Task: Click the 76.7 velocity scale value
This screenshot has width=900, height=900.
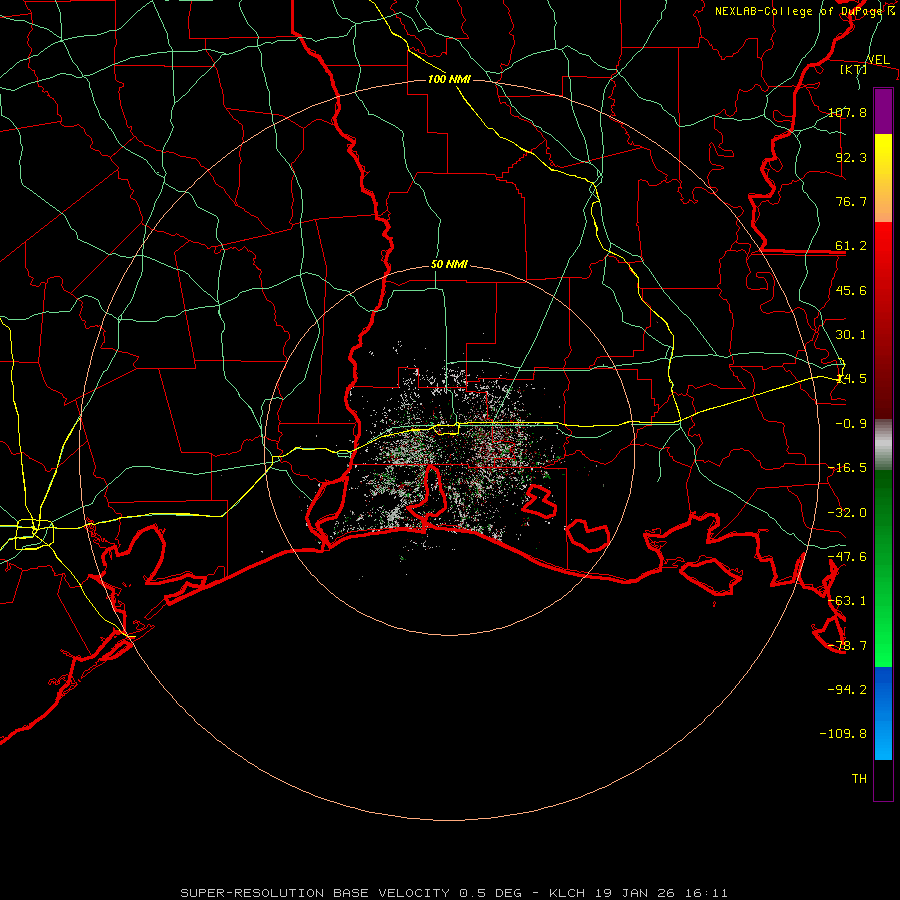Action: coord(851,201)
